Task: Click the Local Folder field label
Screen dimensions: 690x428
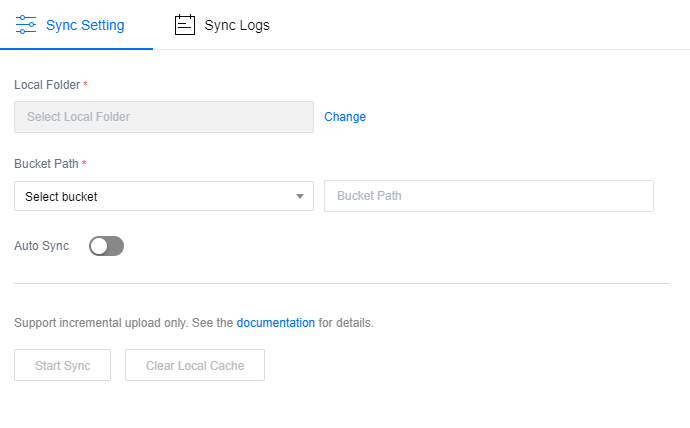Action: pos(47,85)
